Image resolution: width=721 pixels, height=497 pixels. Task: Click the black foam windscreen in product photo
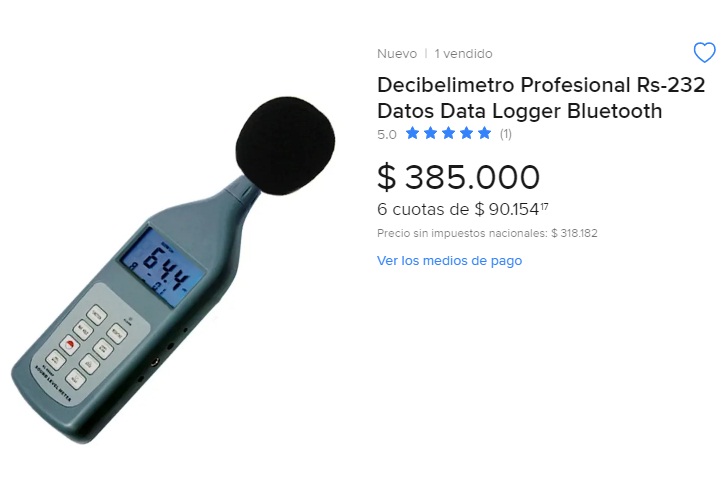(285, 146)
